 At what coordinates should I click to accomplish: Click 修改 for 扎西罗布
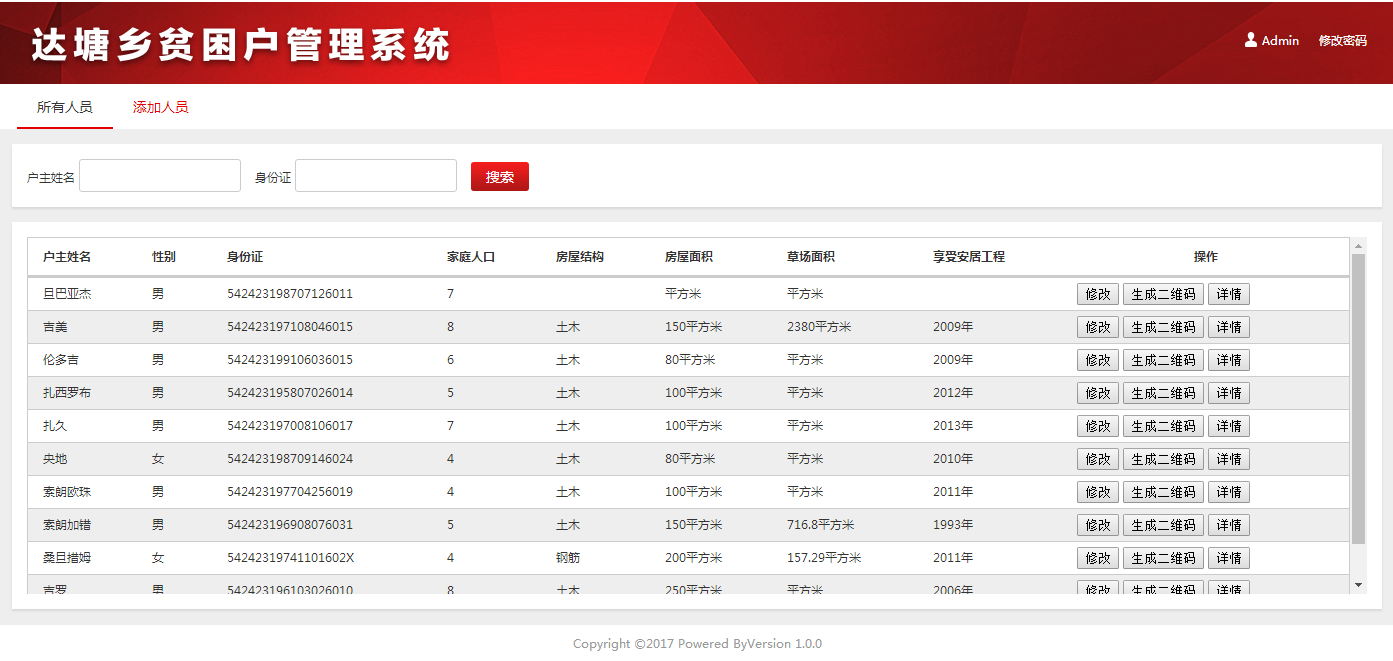point(1097,393)
